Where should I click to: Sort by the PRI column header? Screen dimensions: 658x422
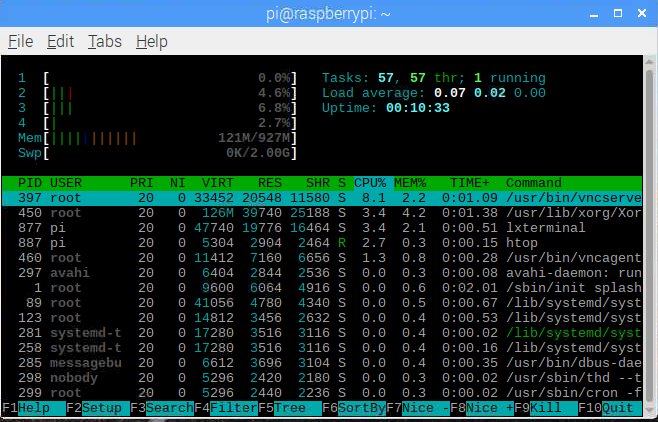(x=141, y=183)
